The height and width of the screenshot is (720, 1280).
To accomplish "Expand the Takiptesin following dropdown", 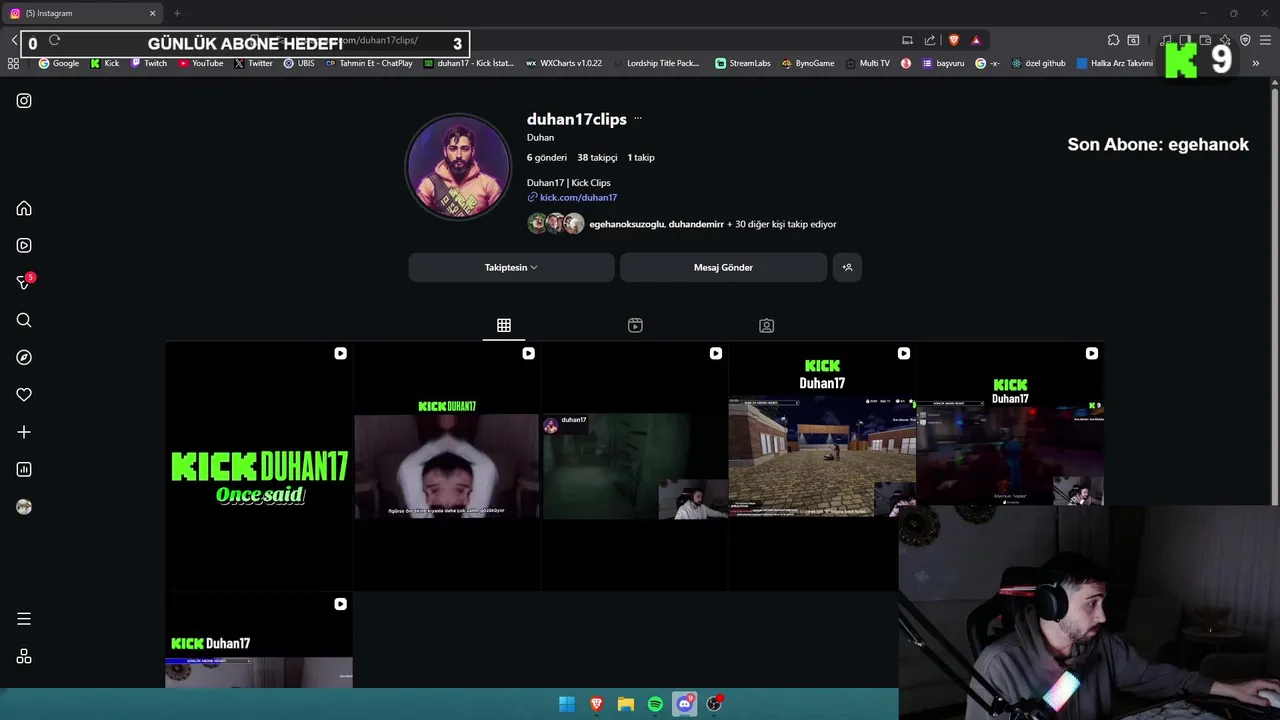I will click(x=511, y=267).
